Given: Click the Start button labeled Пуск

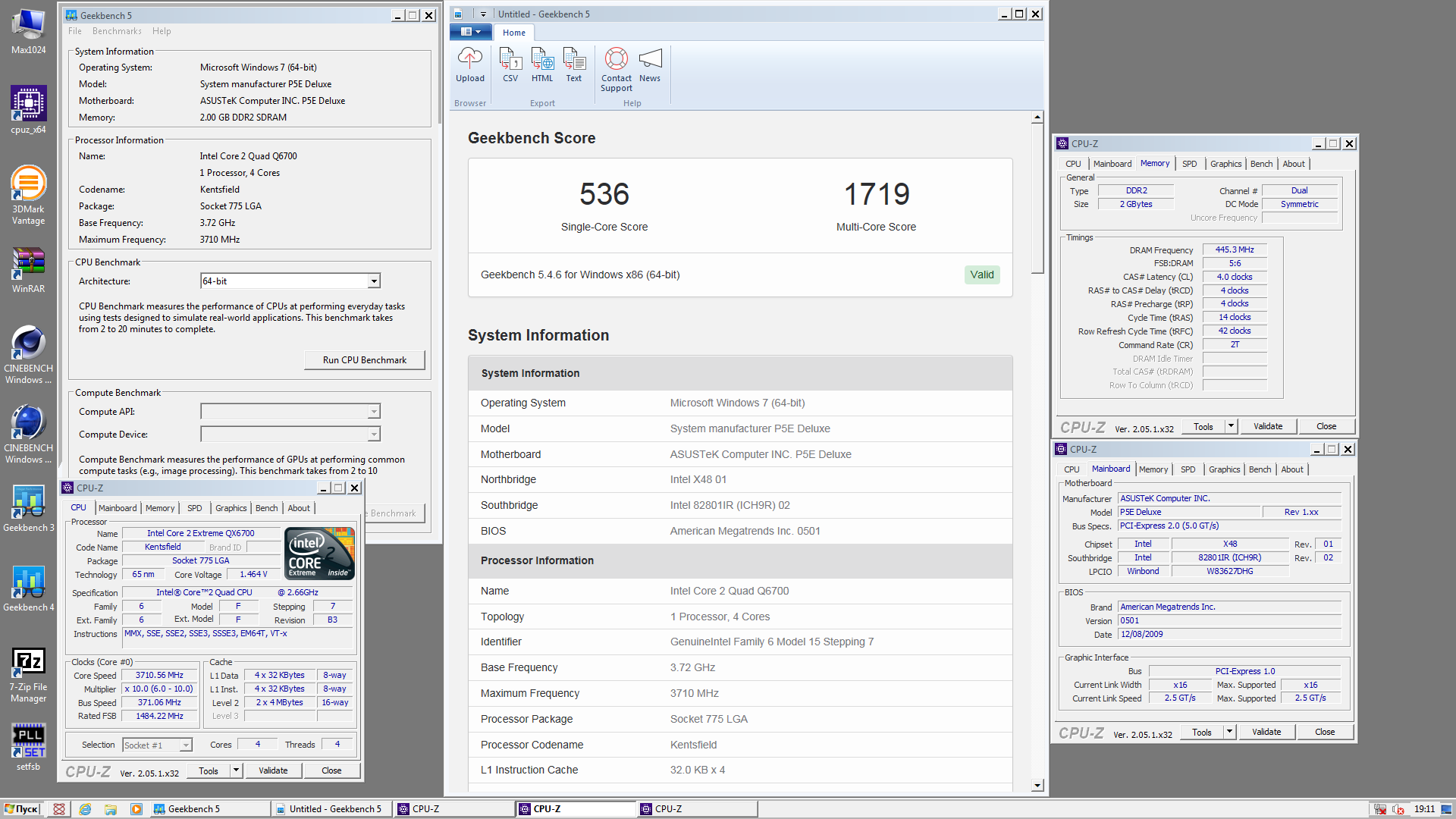Looking at the screenshot, I should 21,809.
